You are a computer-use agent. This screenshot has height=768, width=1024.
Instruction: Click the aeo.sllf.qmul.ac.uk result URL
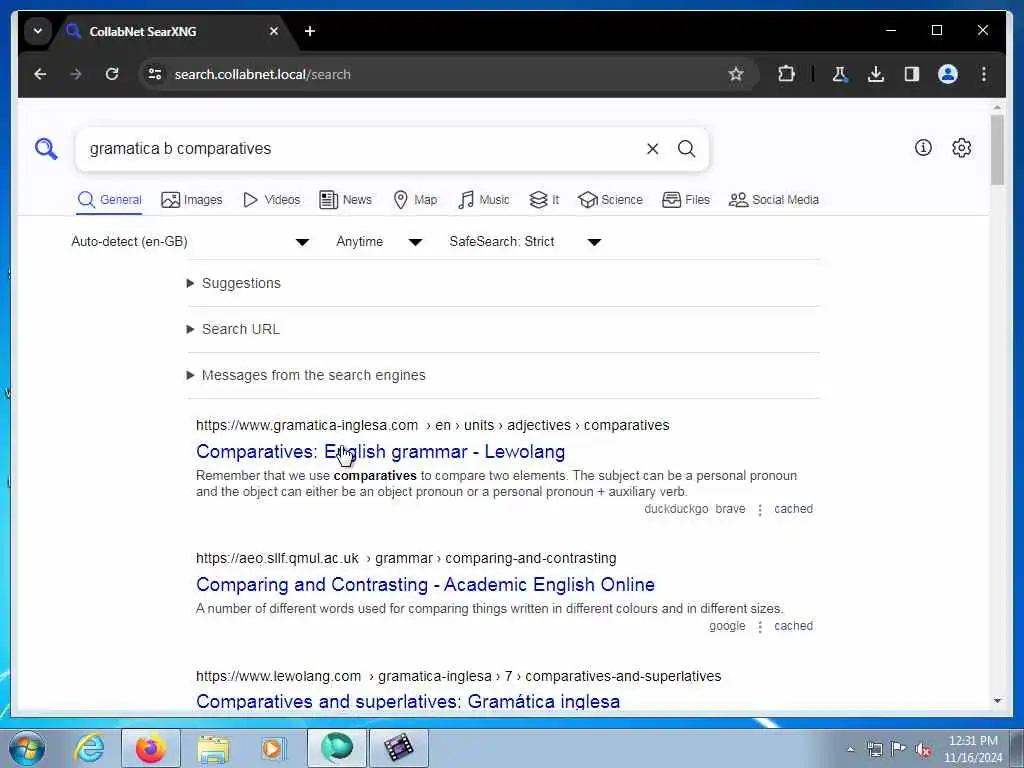click(x=406, y=558)
